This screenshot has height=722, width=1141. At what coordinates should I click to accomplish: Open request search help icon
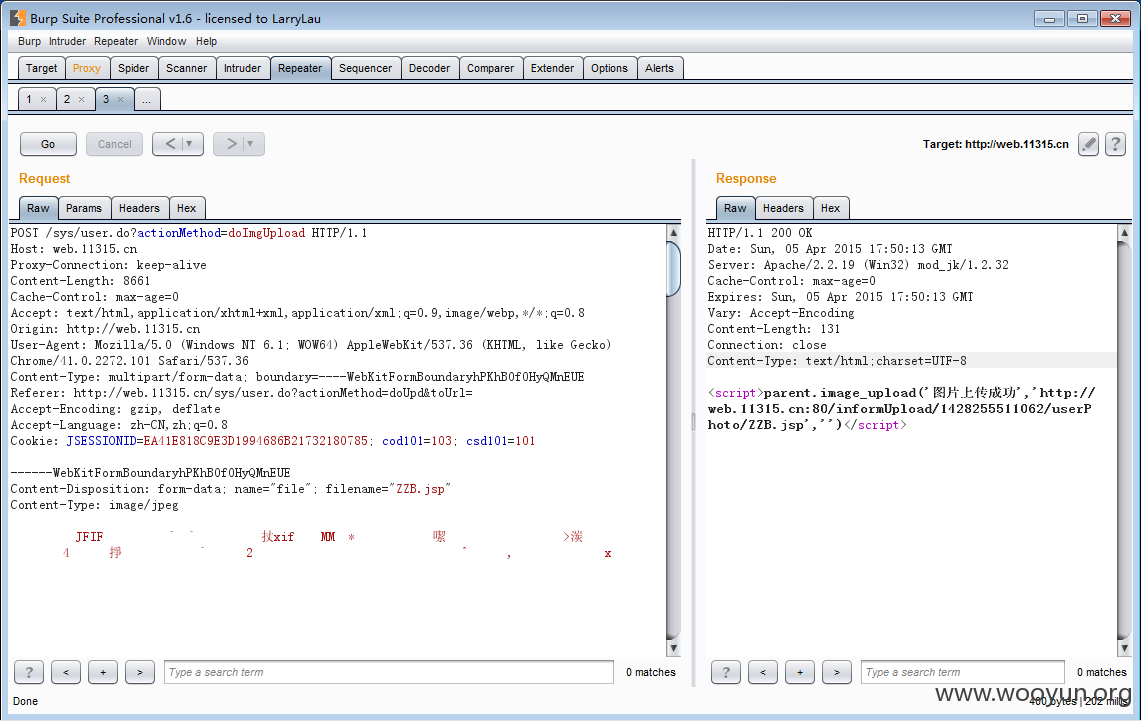click(x=29, y=672)
